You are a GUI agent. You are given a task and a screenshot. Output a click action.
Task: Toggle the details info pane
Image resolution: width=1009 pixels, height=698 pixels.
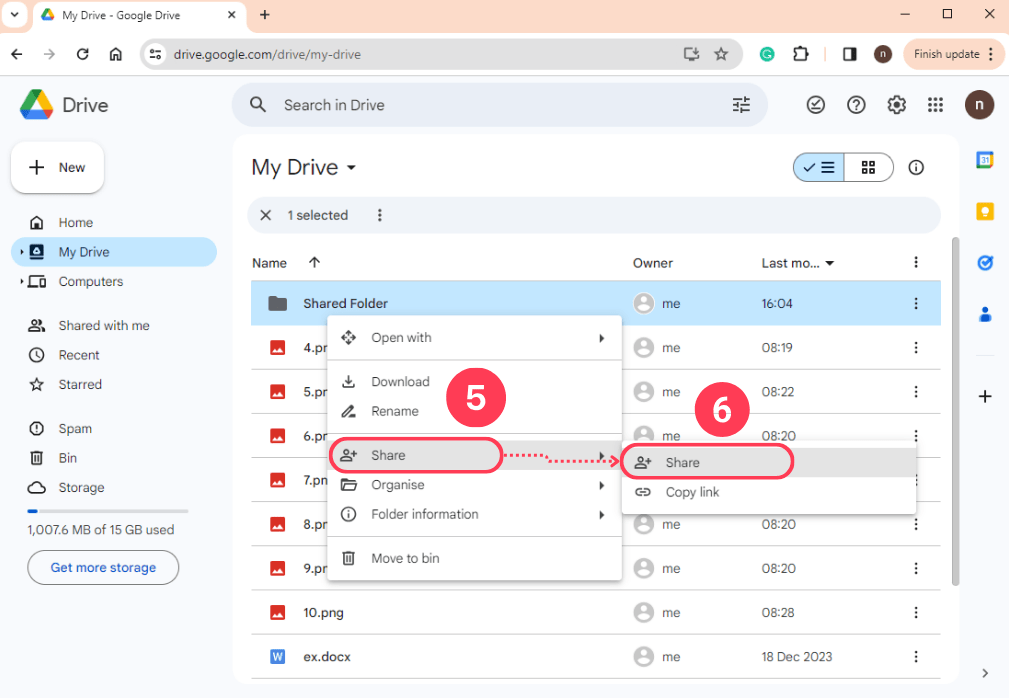point(916,167)
